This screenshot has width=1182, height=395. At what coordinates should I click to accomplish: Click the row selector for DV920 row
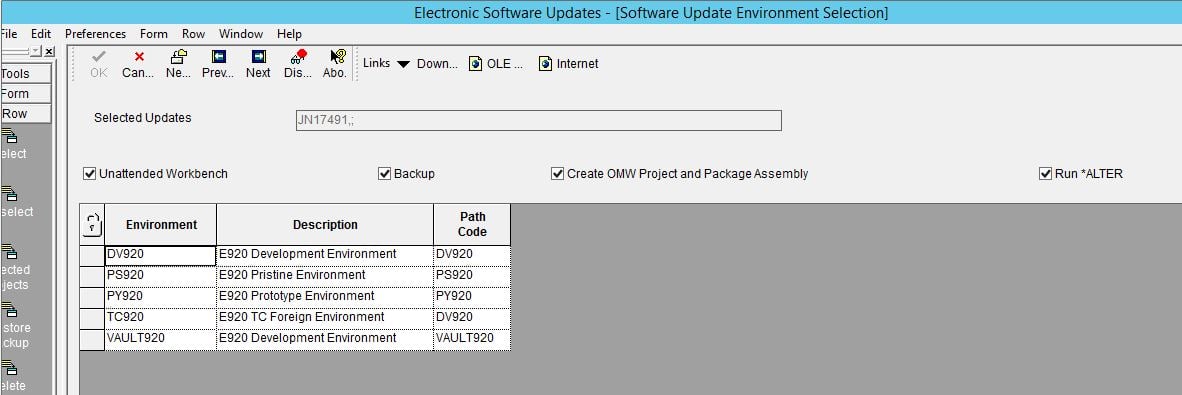tap(92, 255)
